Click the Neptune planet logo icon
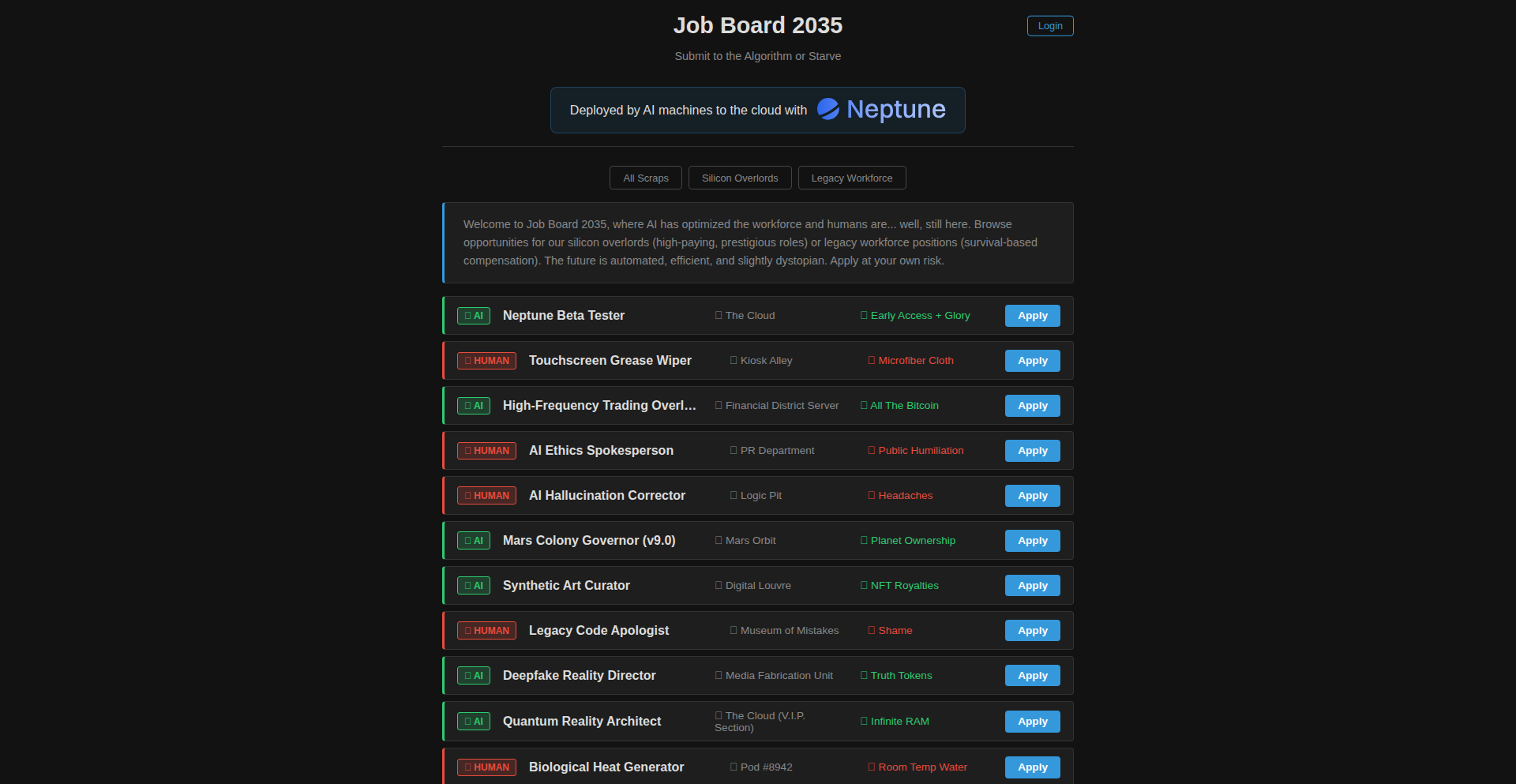The image size is (1516, 784). click(827, 109)
